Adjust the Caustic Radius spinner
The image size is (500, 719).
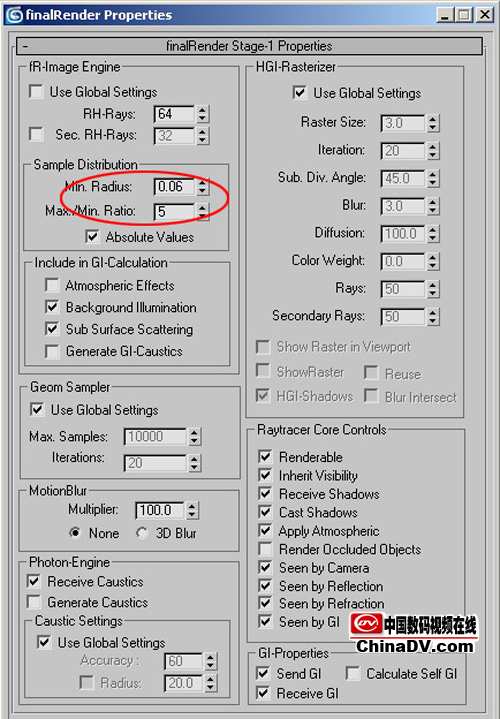(x=210, y=683)
